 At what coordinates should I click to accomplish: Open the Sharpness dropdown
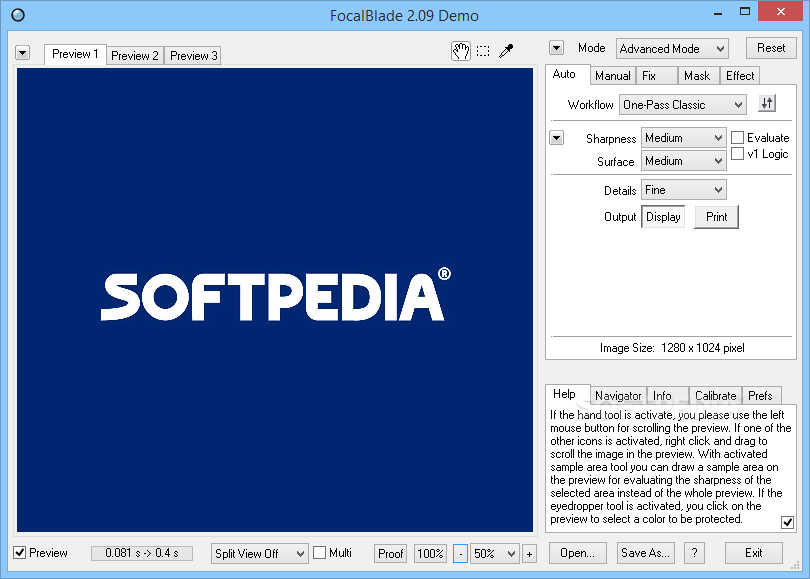(683, 138)
